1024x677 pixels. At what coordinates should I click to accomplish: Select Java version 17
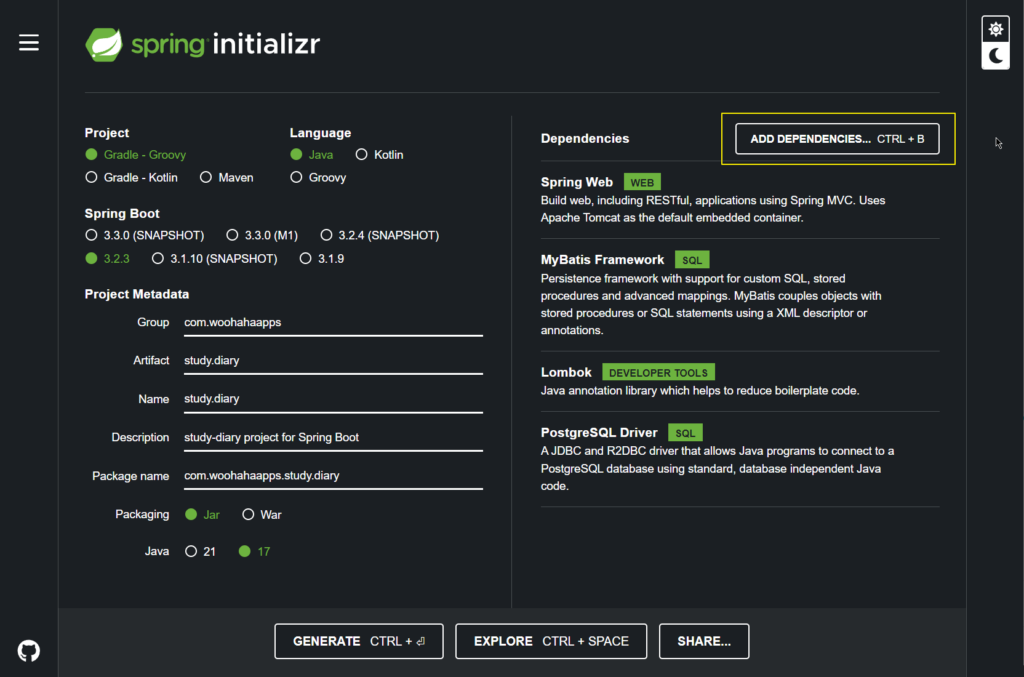point(255,552)
